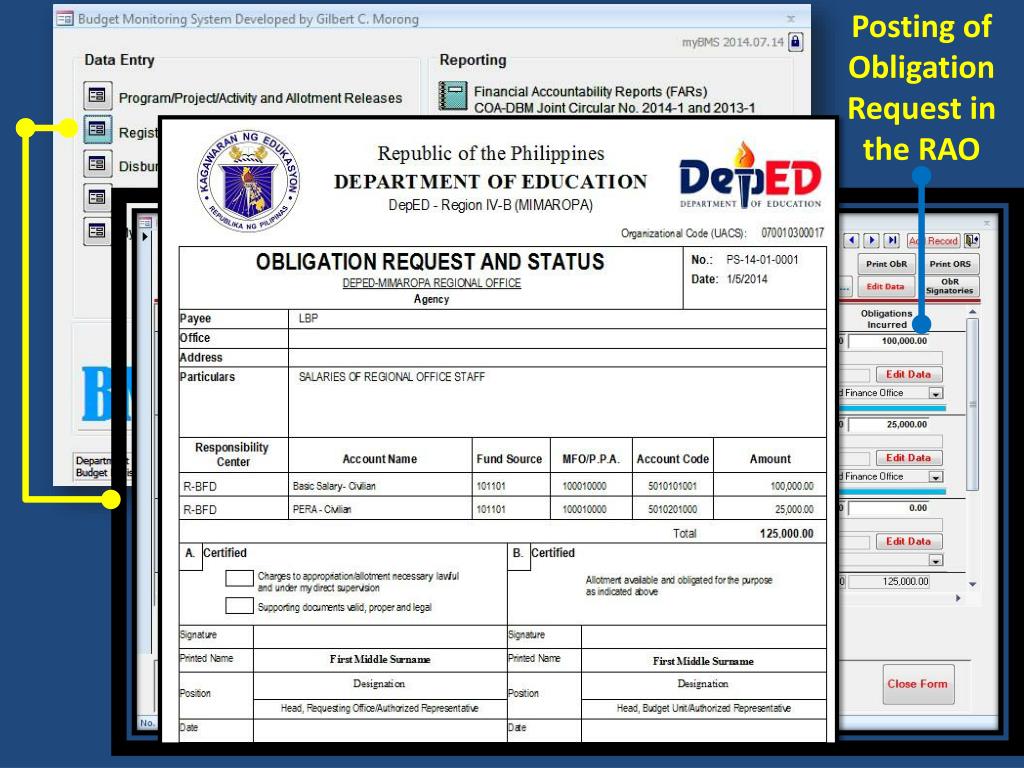Click the top Edit Data button beside ObR Signatories
This screenshot has width=1024, height=768.
point(885,286)
